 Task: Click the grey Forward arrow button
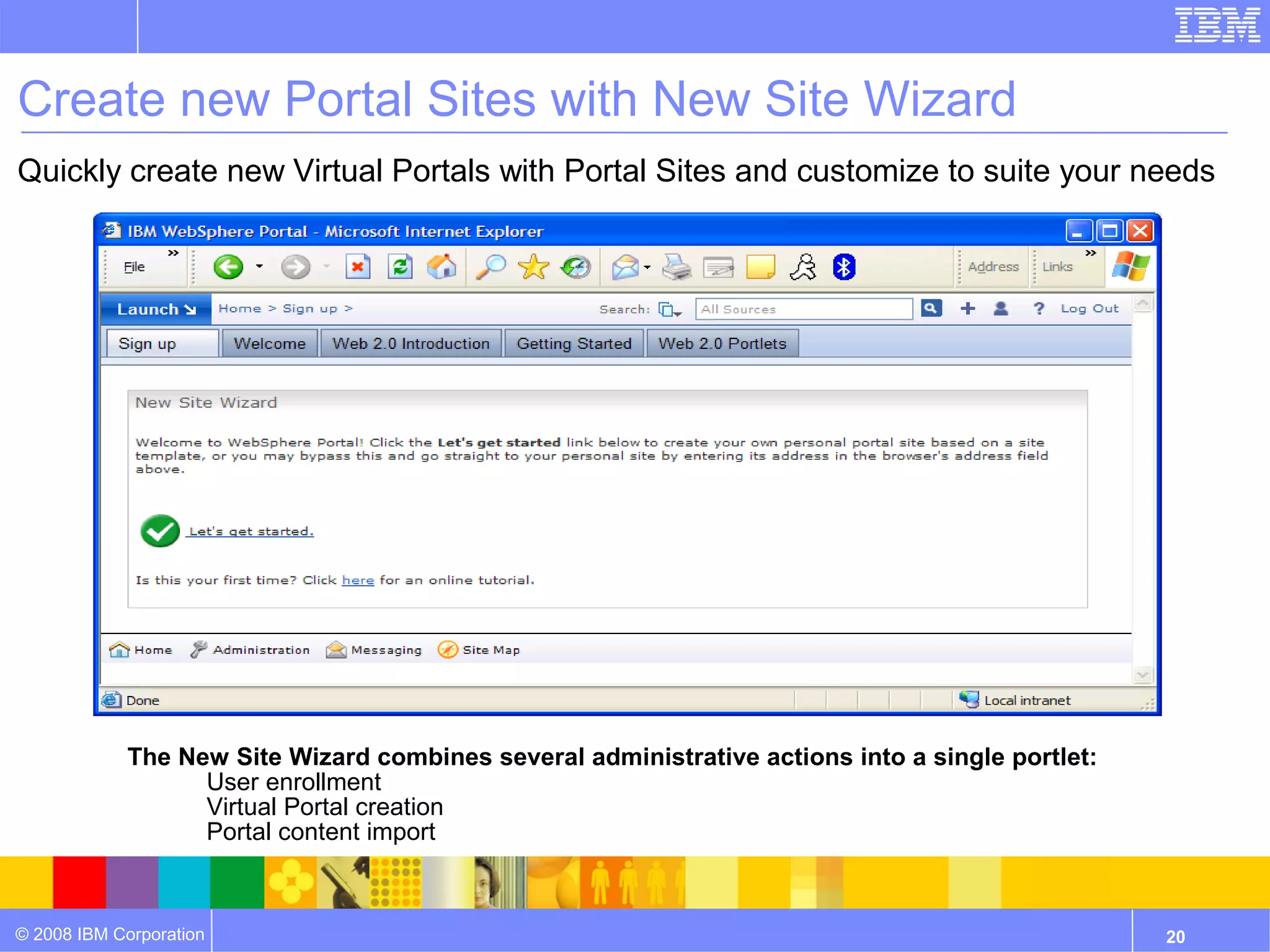tap(295, 267)
